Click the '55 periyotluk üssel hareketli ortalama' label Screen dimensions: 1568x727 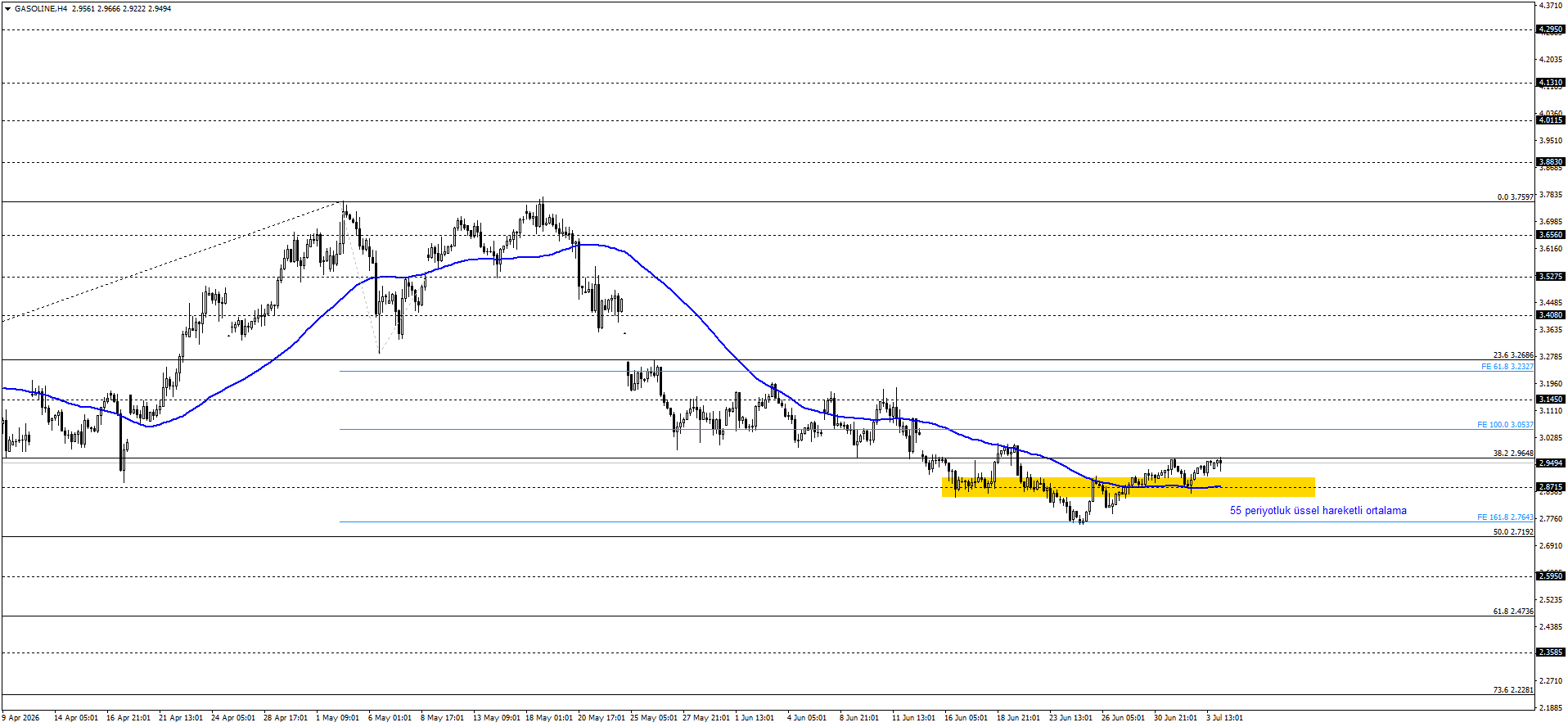click(1318, 511)
